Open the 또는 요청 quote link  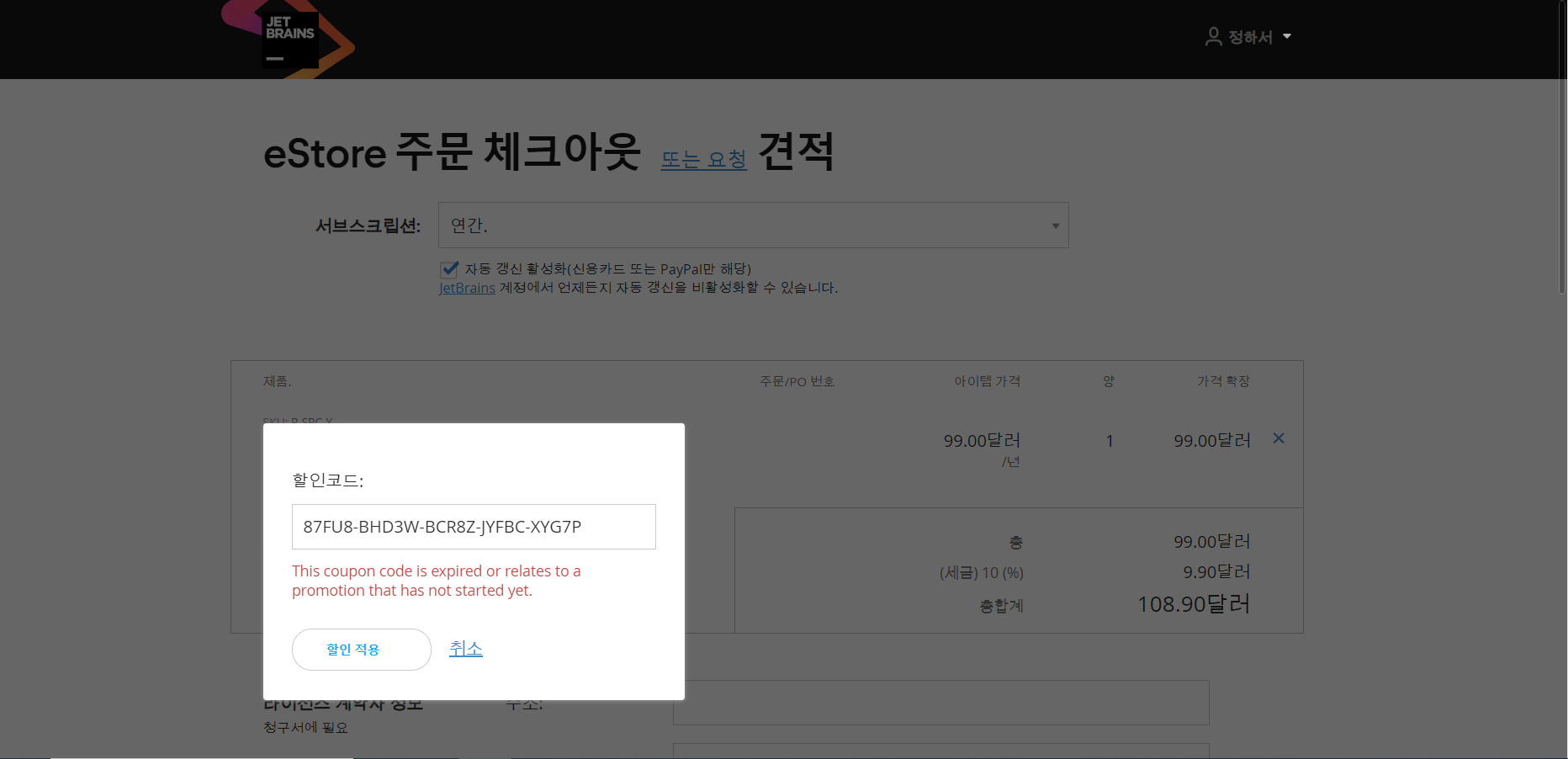point(703,159)
